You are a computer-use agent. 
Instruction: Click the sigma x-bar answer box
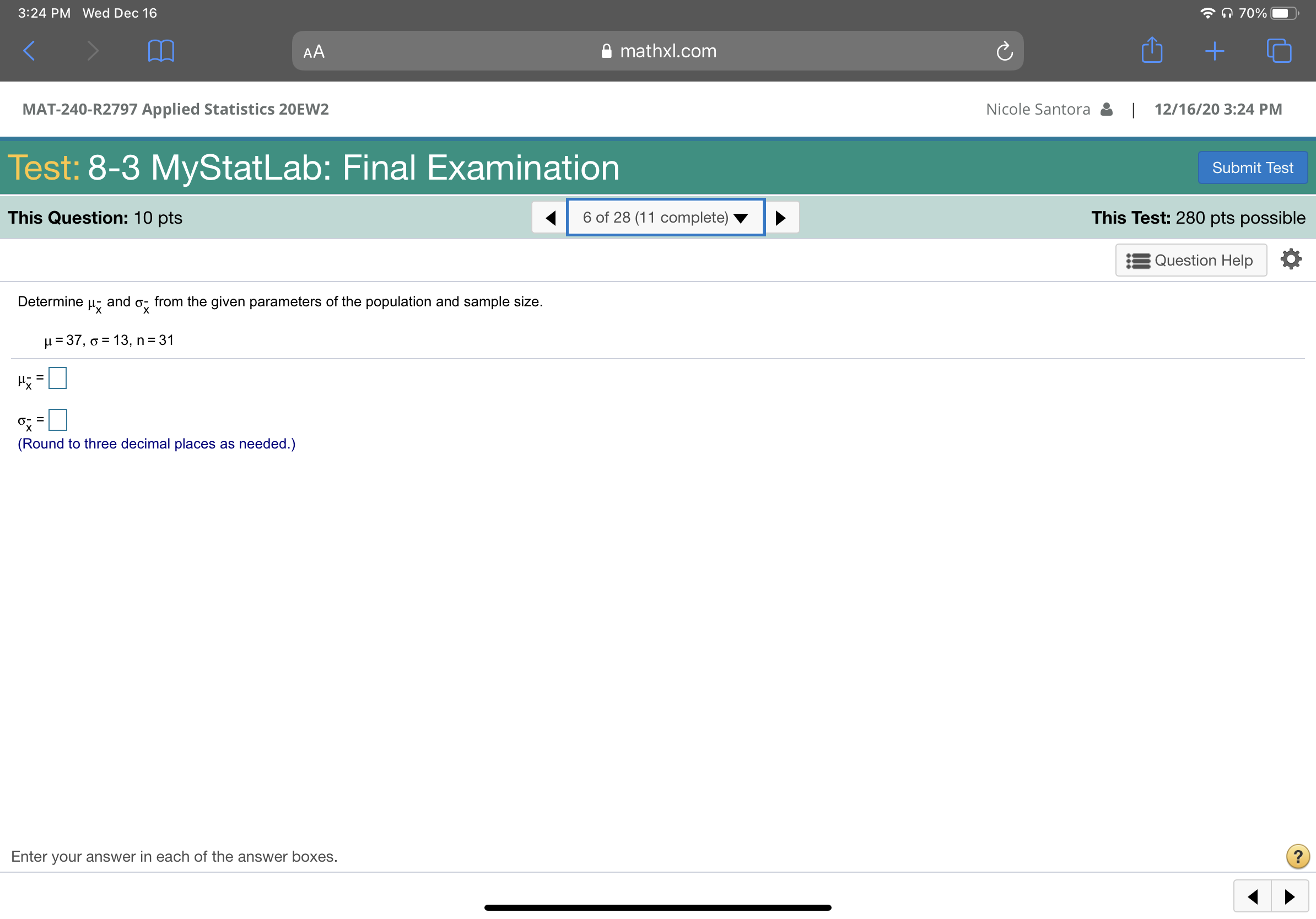click(x=57, y=419)
